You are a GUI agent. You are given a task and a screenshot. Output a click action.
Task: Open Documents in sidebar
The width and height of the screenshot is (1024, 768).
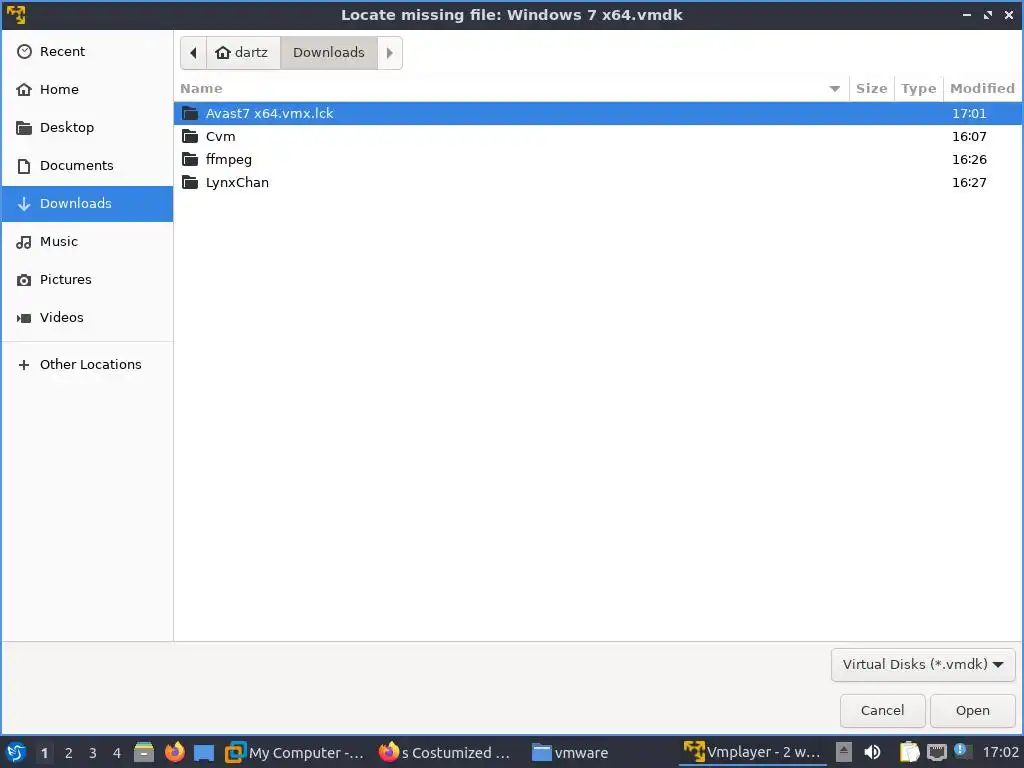(x=88, y=165)
